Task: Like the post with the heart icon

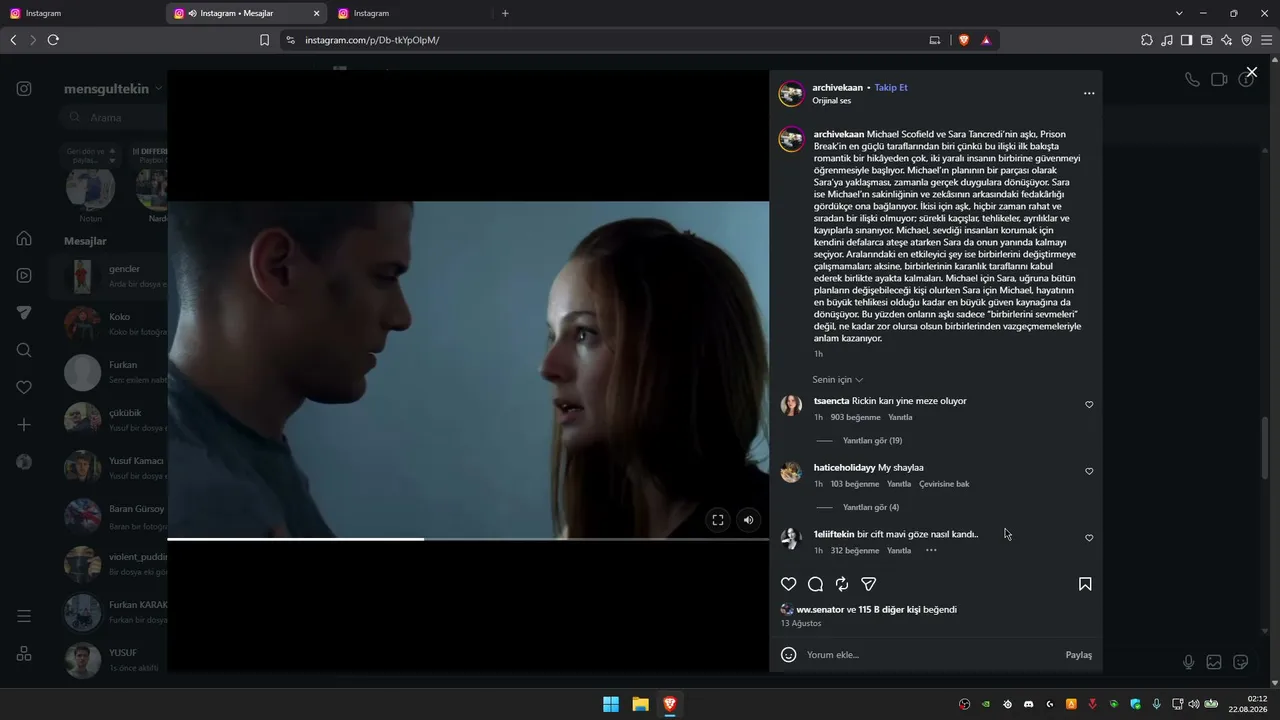Action: pyautogui.click(x=788, y=584)
